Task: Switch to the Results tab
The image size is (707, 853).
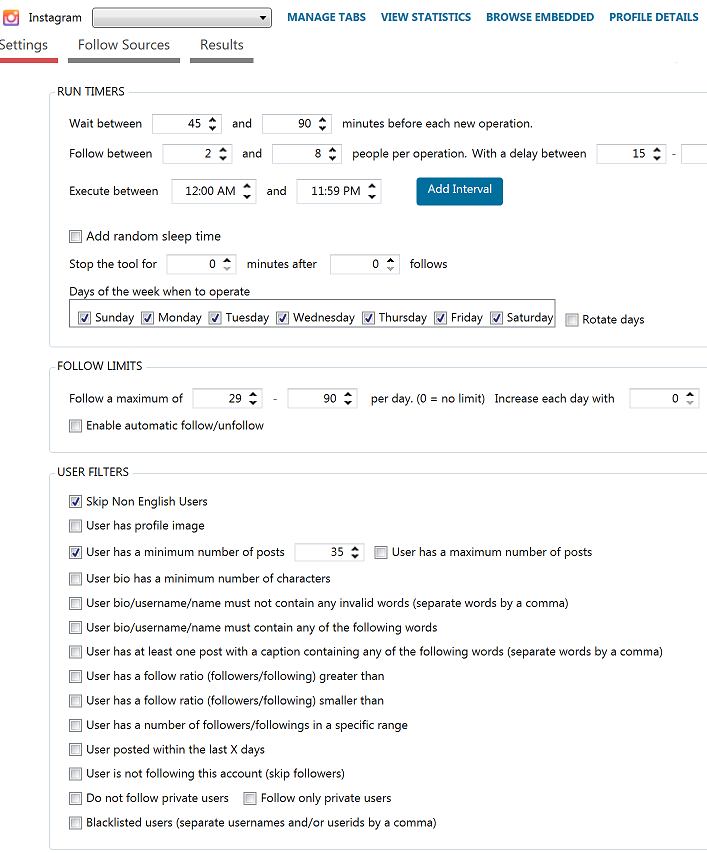Action: click(221, 45)
